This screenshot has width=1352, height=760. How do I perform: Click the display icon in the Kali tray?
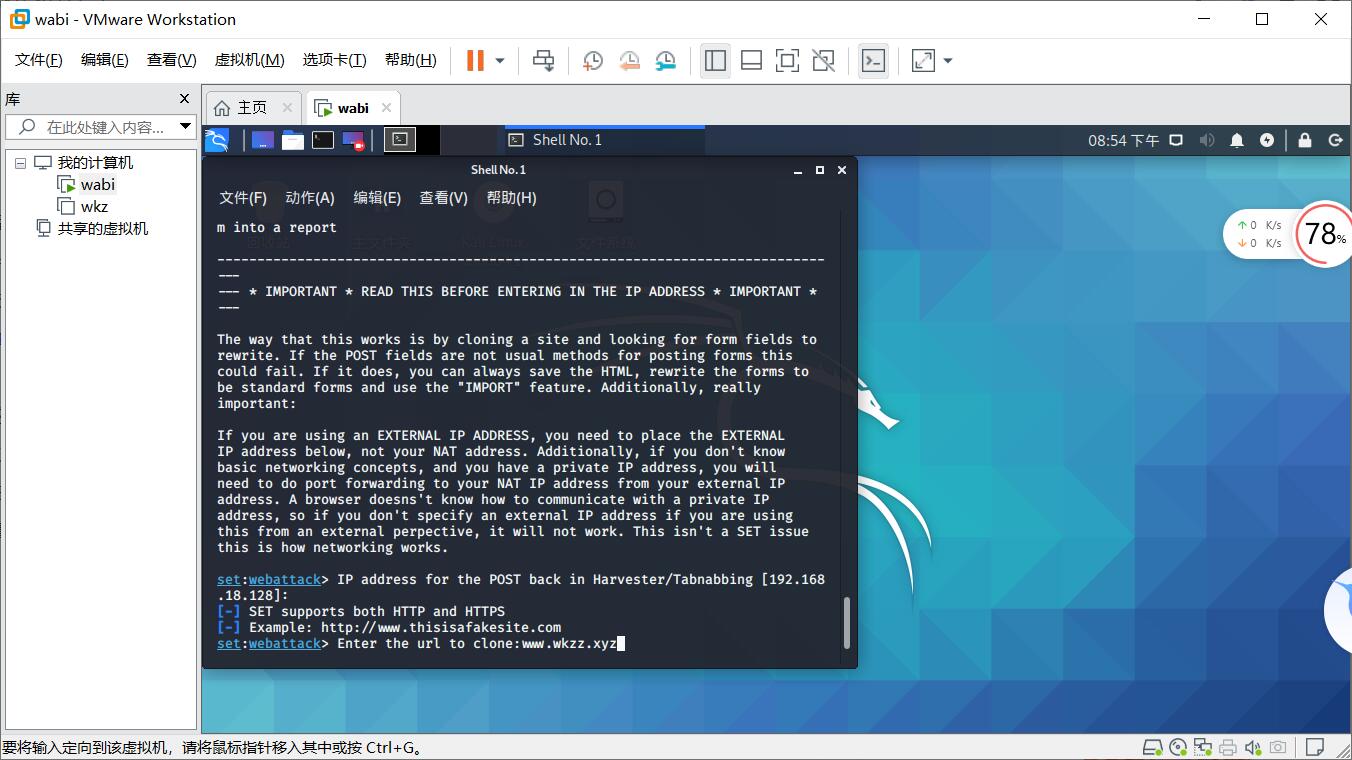tap(1177, 140)
